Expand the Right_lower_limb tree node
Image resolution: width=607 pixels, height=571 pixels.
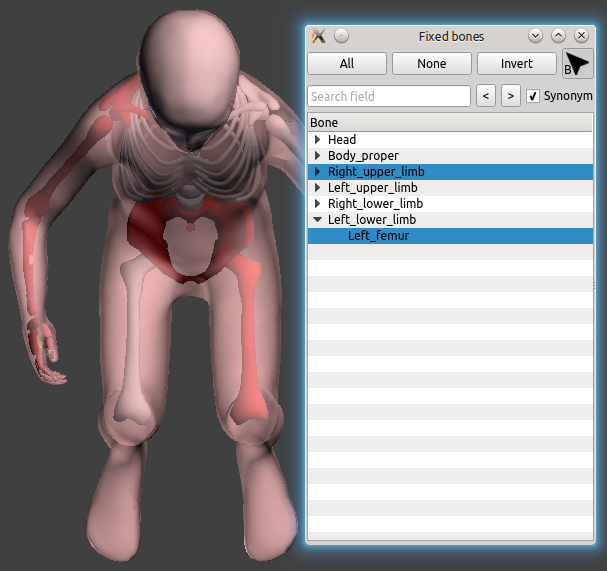coord(317,204)
